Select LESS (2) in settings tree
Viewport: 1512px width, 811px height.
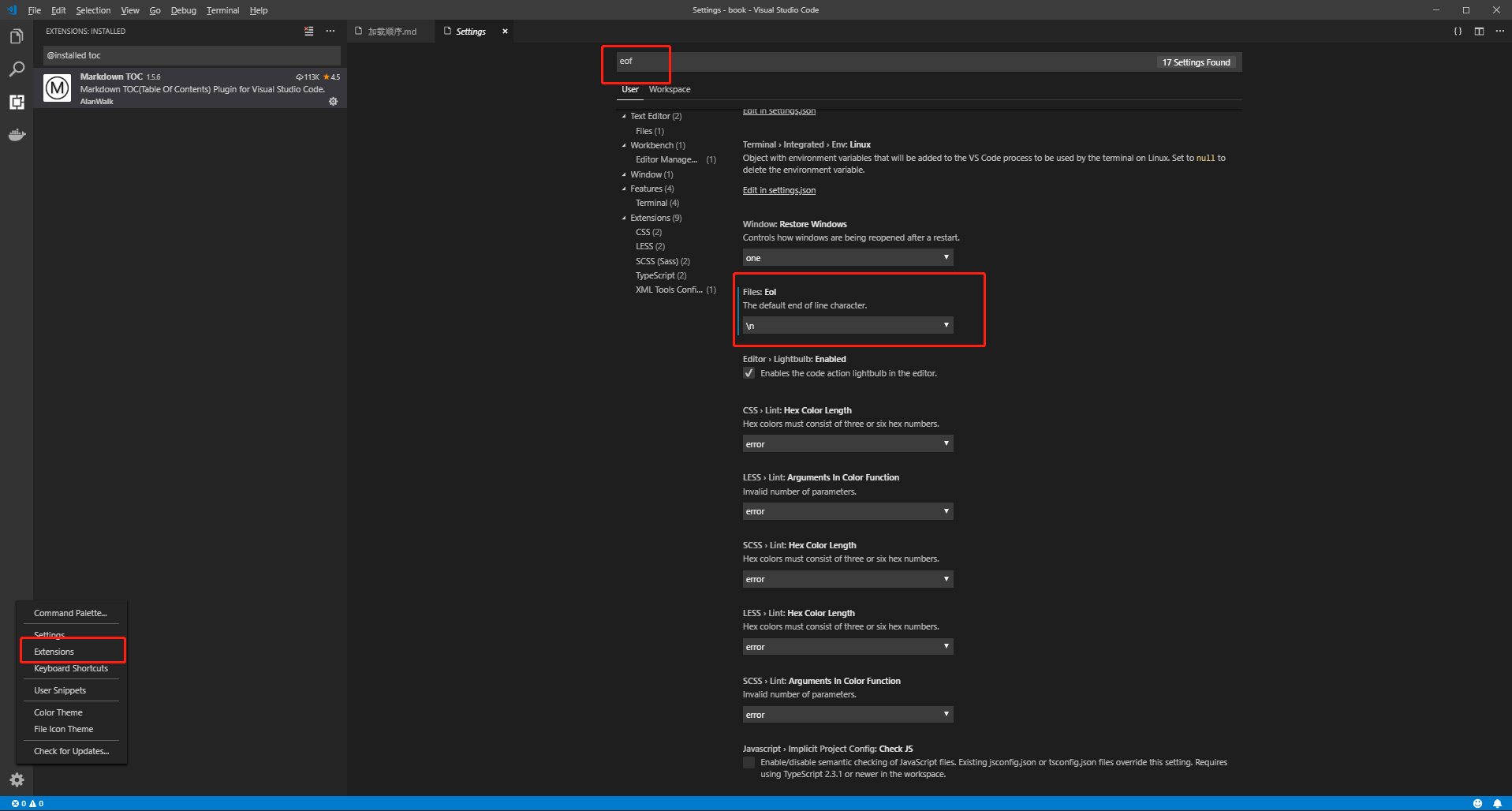tap(650, 246)
